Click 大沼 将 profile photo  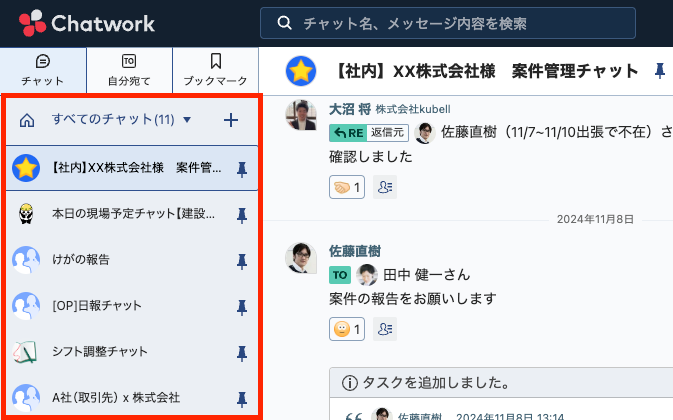click(301, 115)
